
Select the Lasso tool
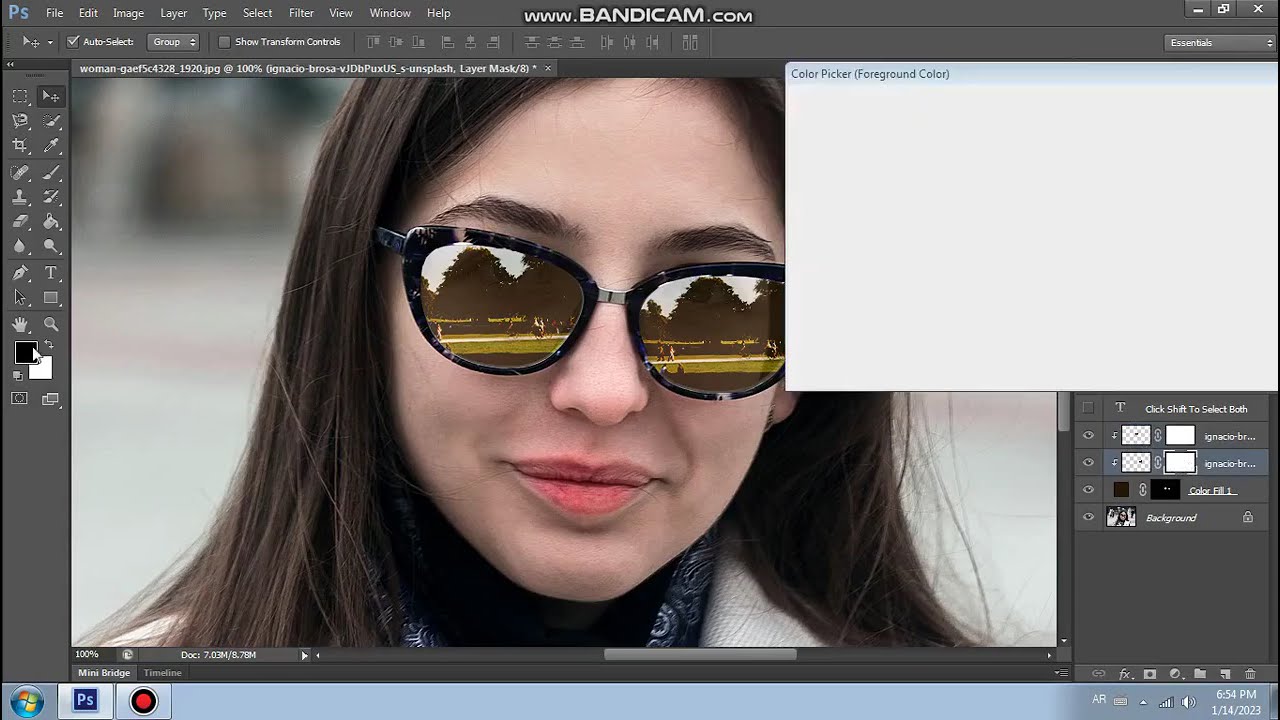[x=20, y=121]
